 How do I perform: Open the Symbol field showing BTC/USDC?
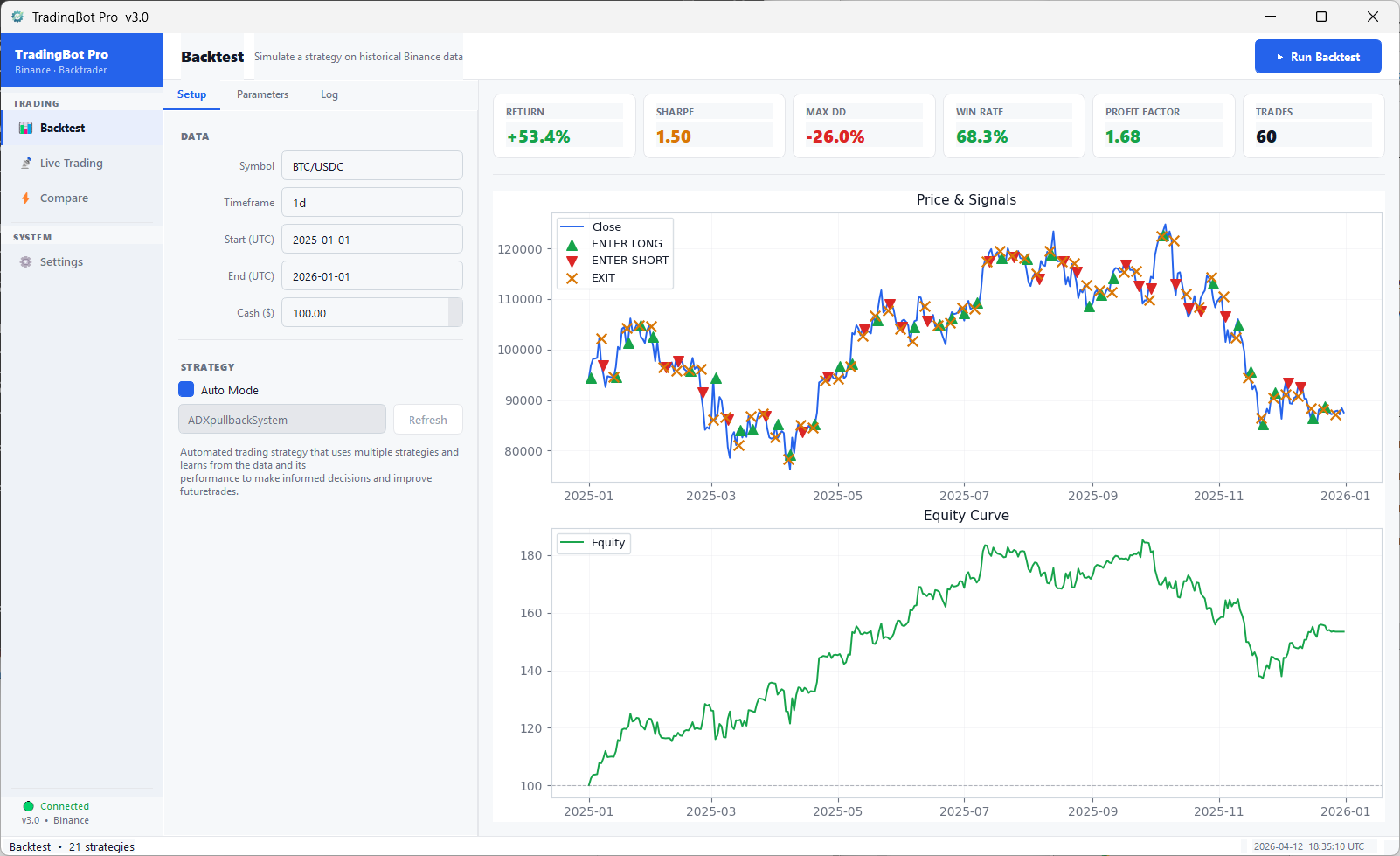pyautogui.click(x=371, y=165)
